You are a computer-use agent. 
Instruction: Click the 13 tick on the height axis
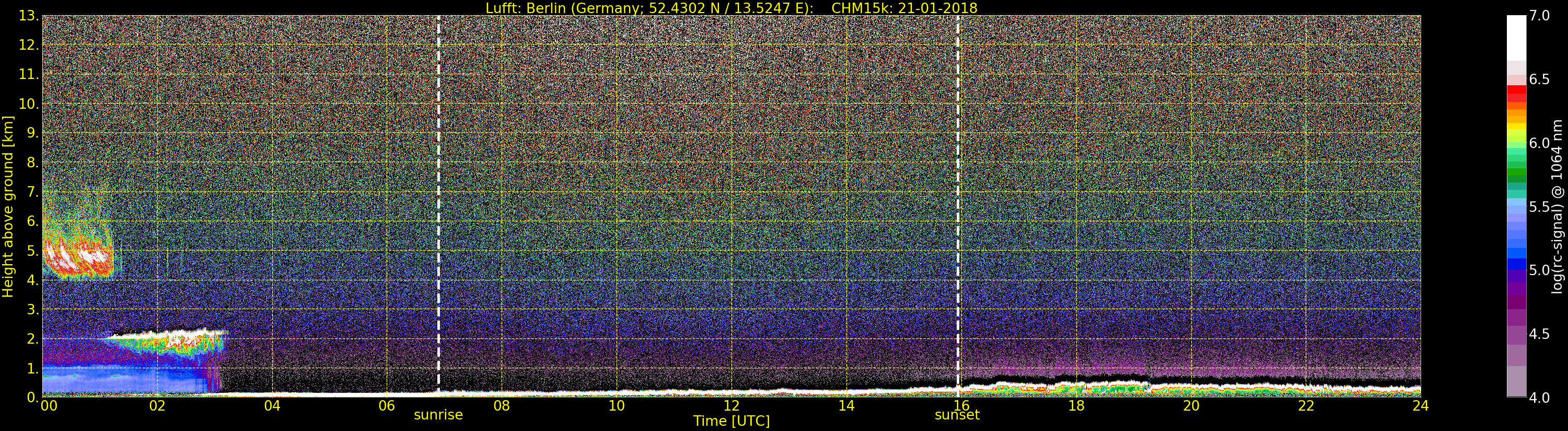(x=28, y=16)
